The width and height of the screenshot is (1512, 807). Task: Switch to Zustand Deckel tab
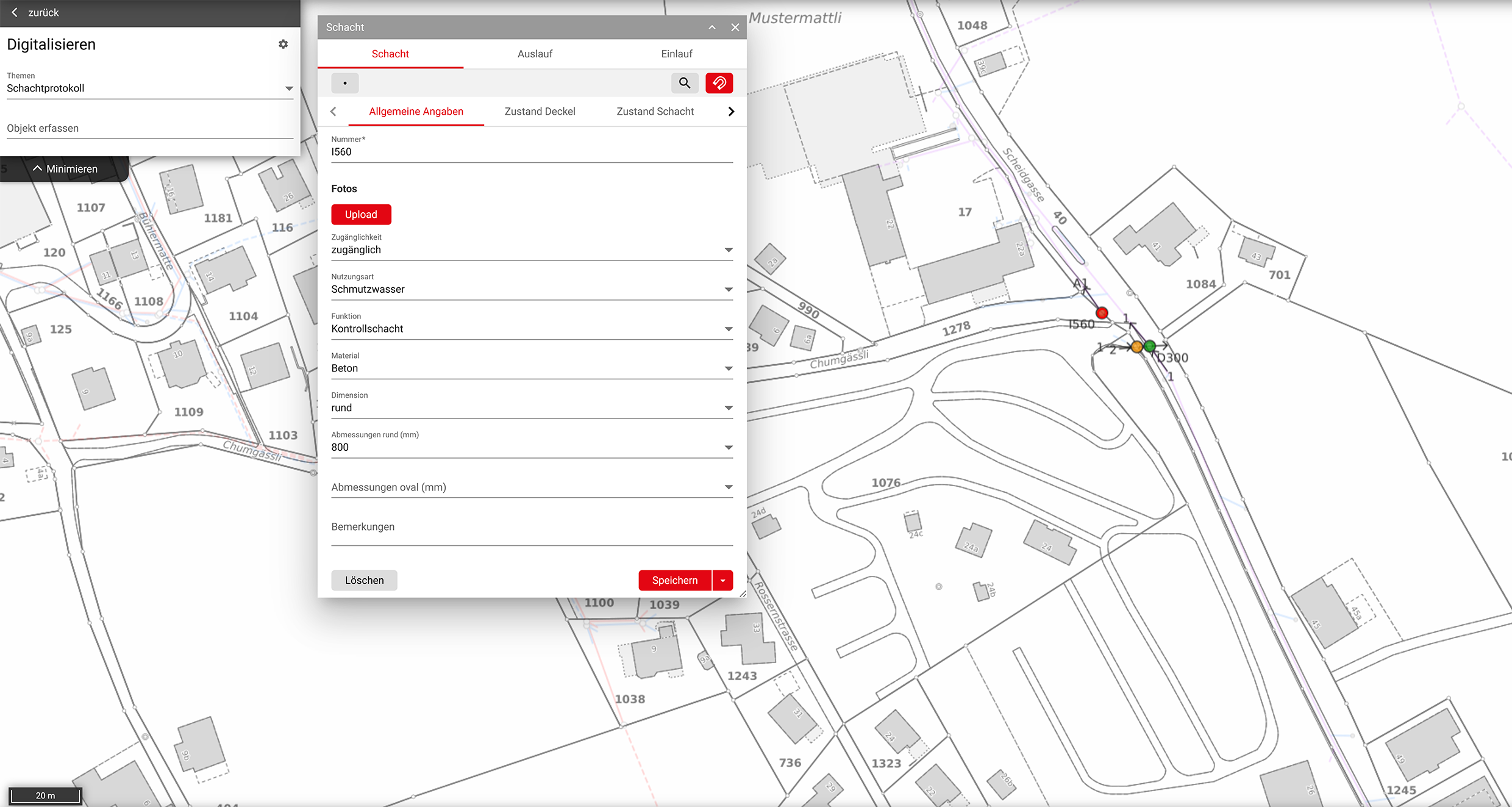tap(540, 112)
